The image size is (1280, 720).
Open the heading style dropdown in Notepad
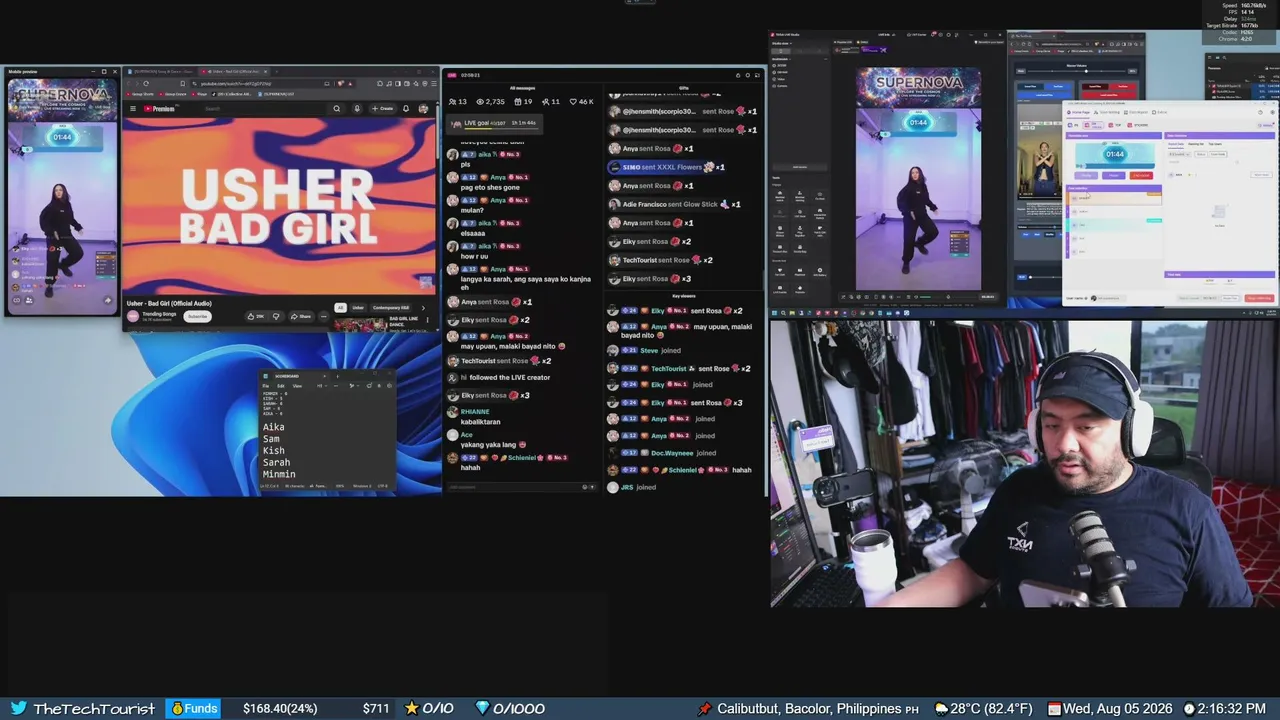(320, 385)
